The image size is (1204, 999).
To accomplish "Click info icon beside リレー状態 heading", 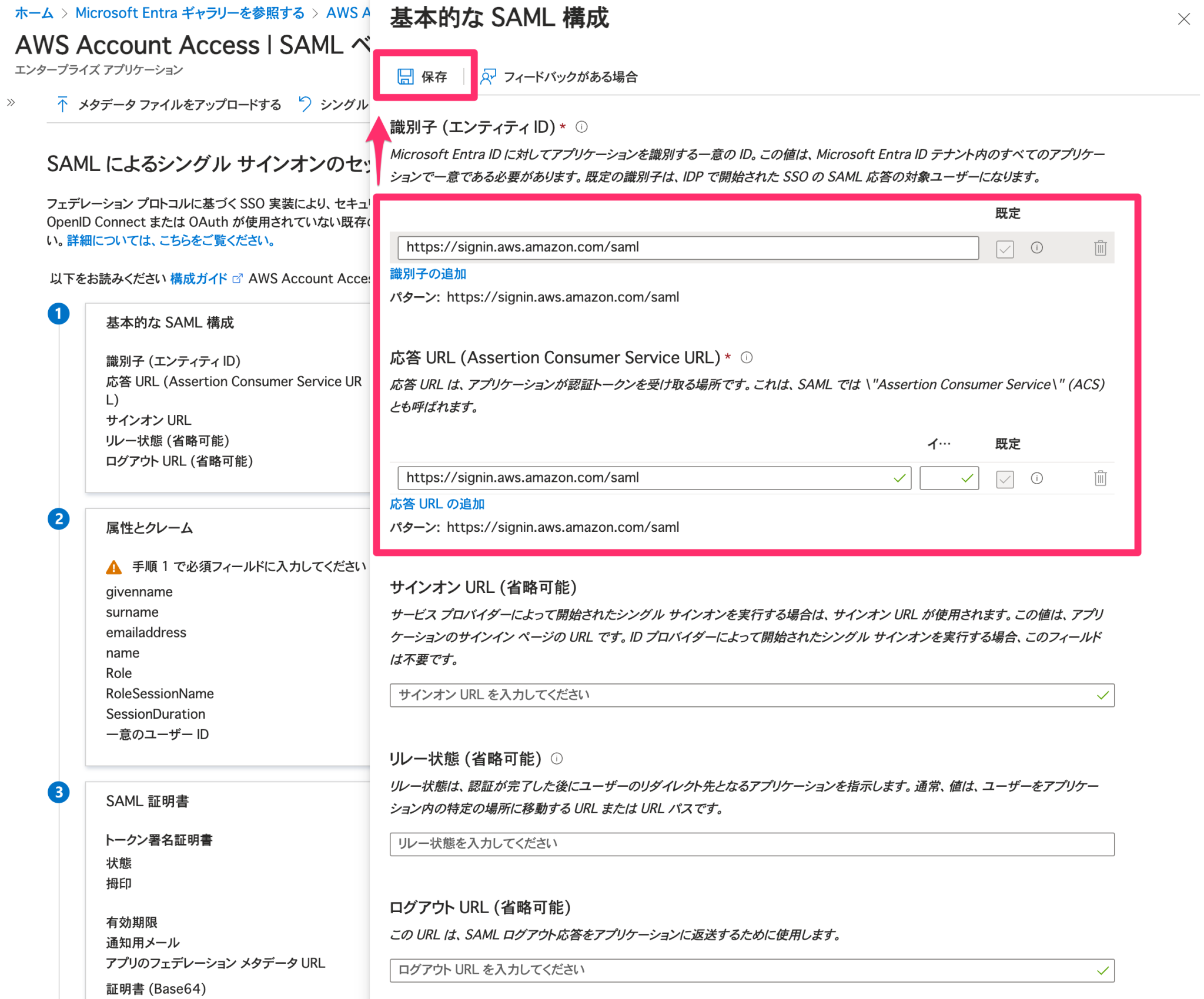I will pos(556,759).
